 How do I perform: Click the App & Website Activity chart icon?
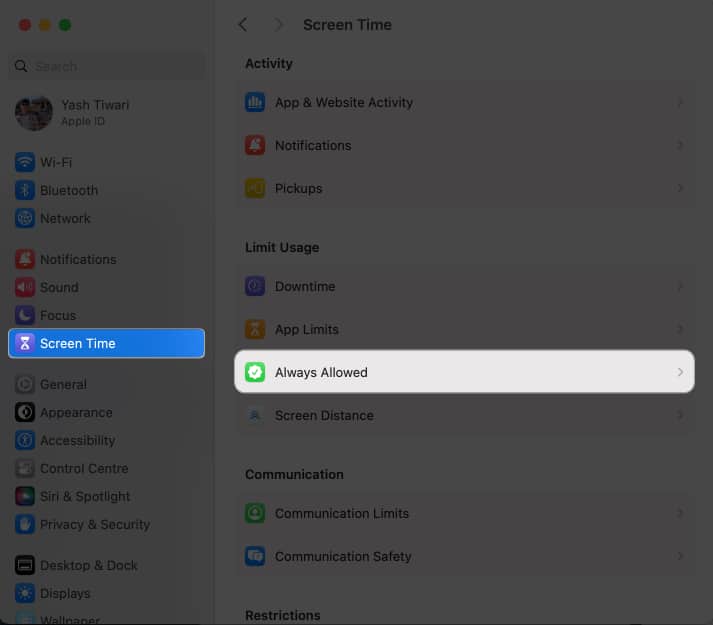tap(255, 102)
